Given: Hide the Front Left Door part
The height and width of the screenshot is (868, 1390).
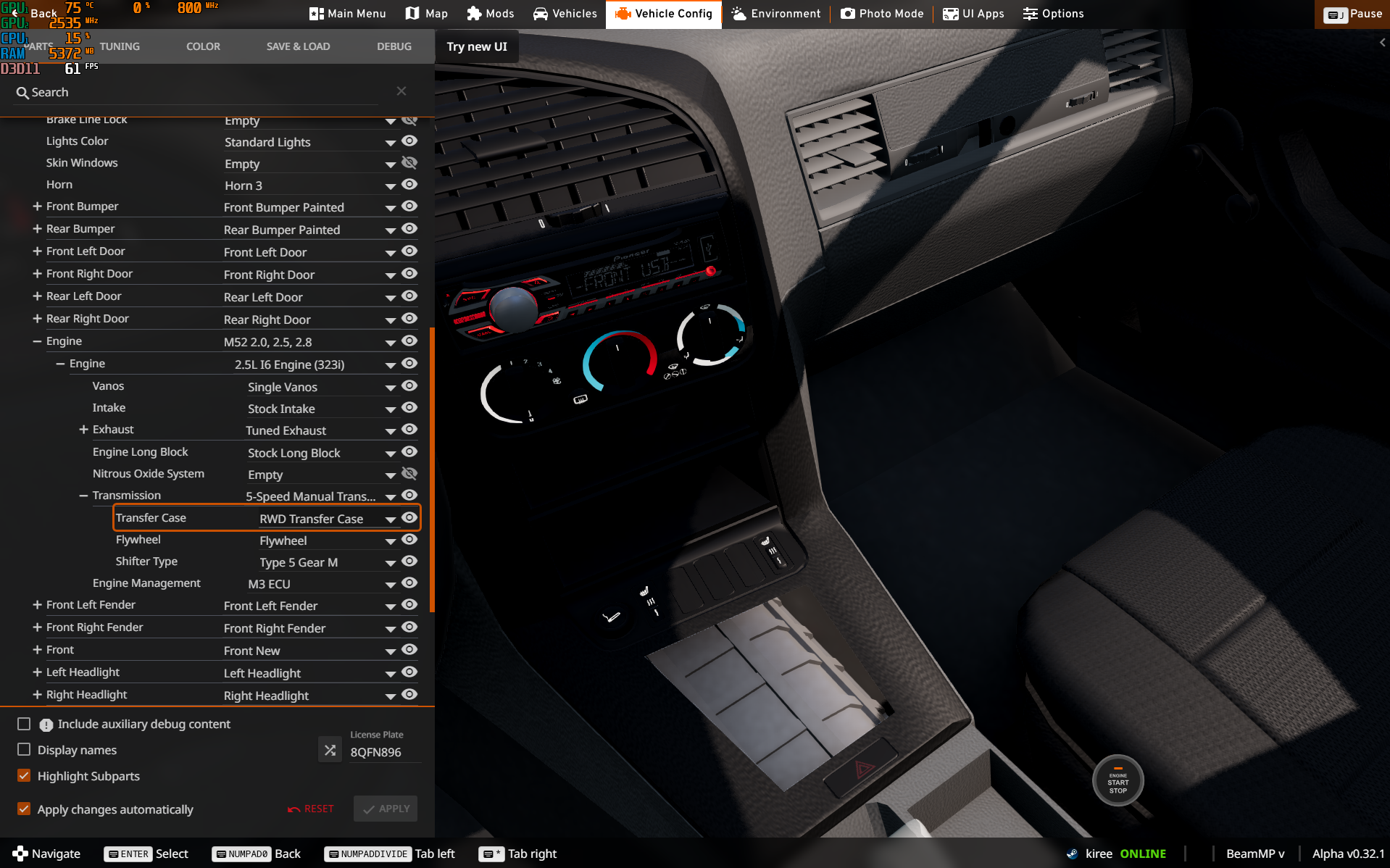Looking at the screenshot, I should click(x=409, y=251).
